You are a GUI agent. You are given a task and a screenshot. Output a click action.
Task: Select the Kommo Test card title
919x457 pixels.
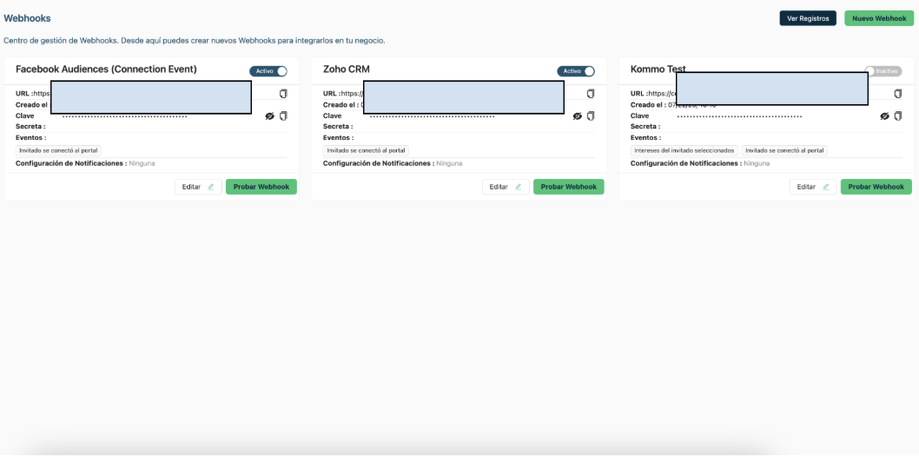pyautogui.click(x=658, y=69)
